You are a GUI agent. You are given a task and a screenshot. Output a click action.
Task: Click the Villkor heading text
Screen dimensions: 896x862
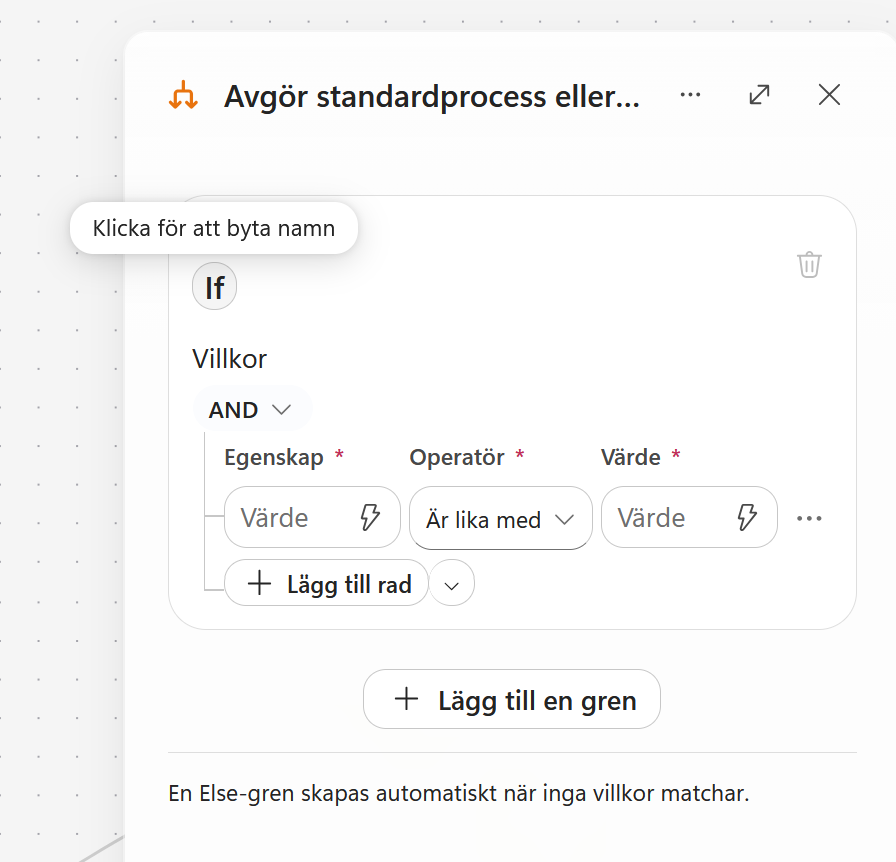(x=229, y=359)
